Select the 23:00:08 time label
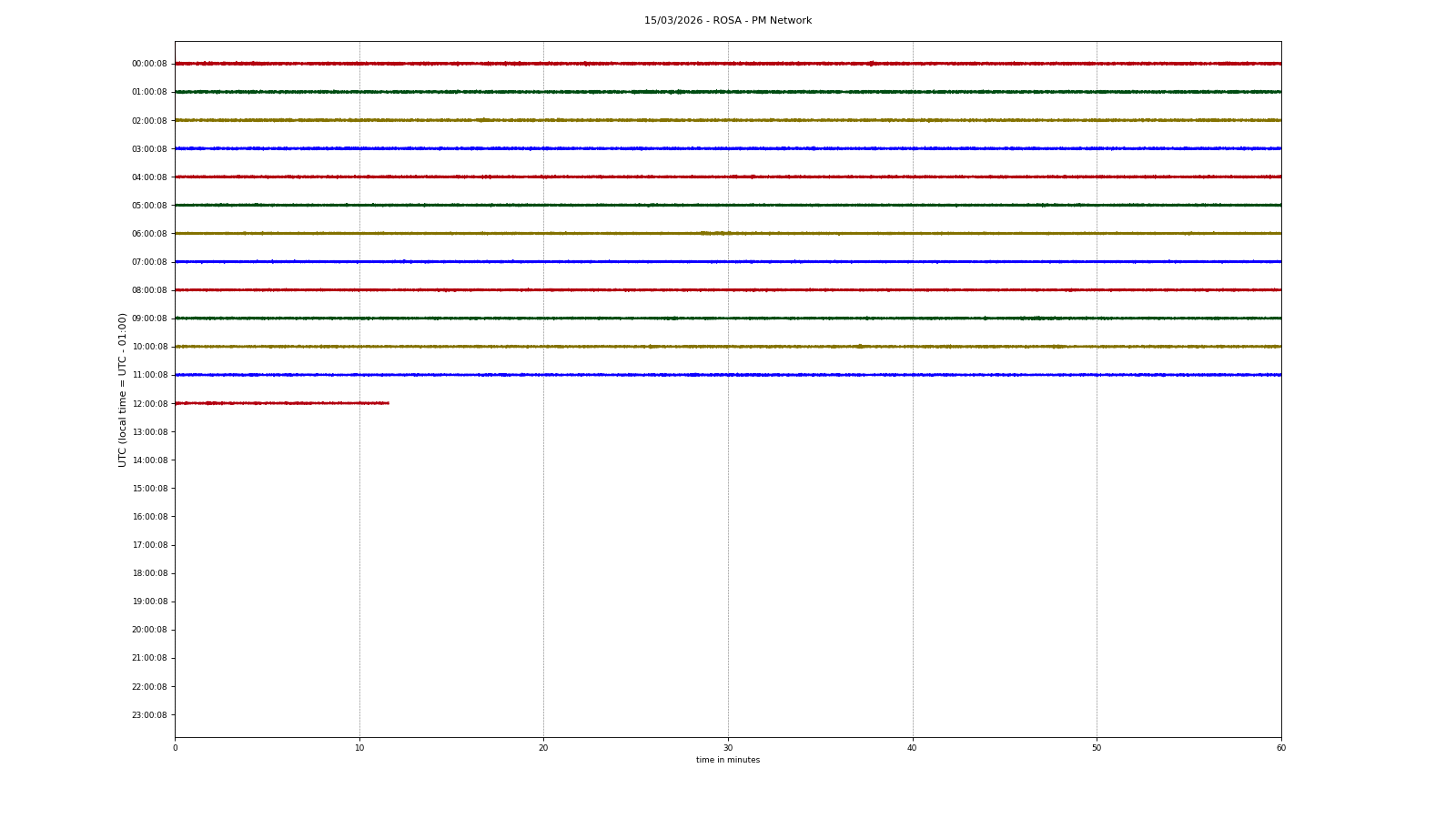 pyautogui.click(x=149, y=715)
